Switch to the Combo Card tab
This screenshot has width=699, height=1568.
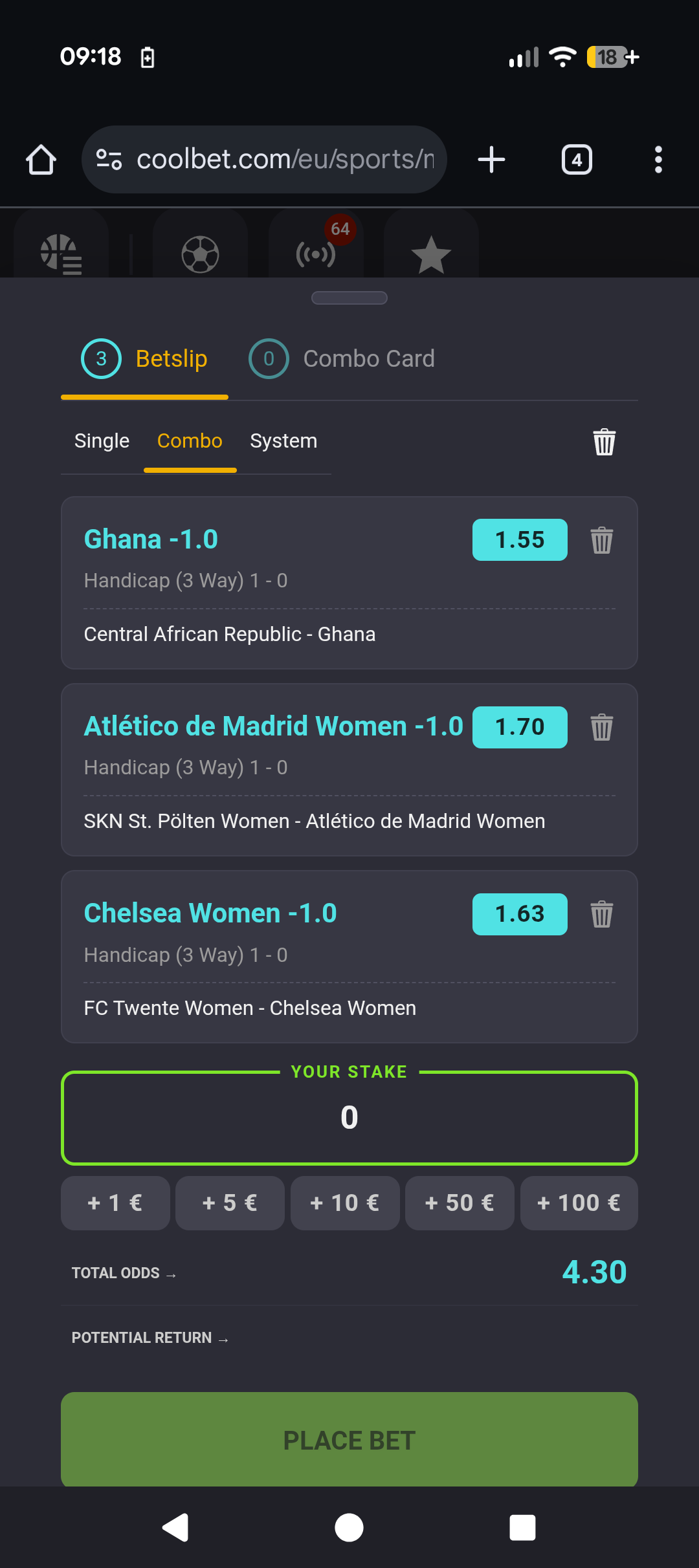click(x=342, y=358)
